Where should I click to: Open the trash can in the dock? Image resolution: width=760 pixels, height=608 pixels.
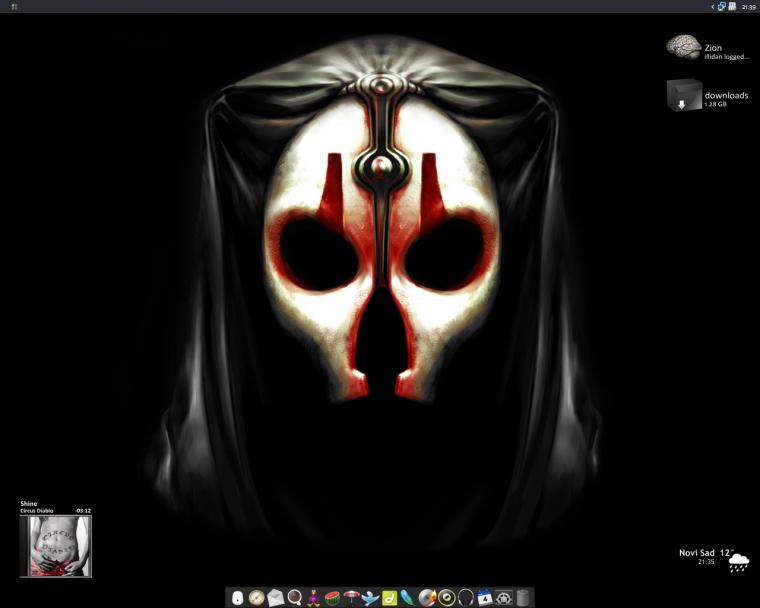(x=522, y=597)
